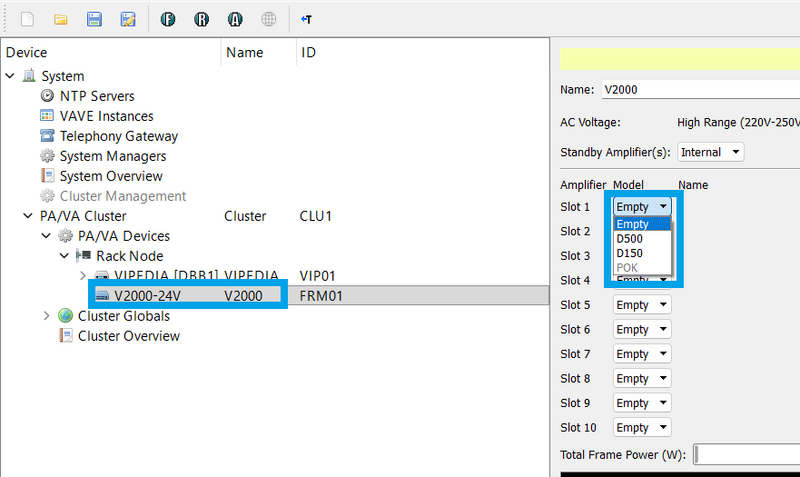Select Cluster Overview in the tree
This screenshot has height=477, width=800.
[x=129, y=336]
